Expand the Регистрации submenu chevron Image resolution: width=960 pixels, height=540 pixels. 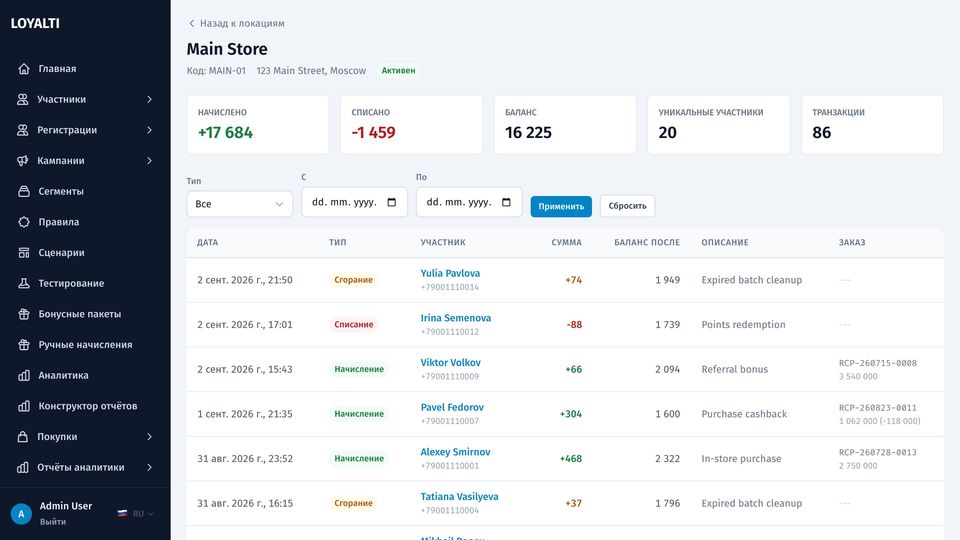click(149, 130)
